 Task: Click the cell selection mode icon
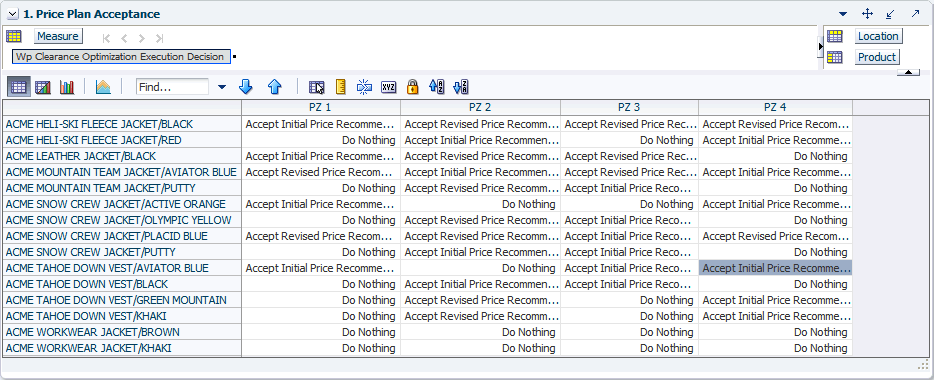pos(317,88)
